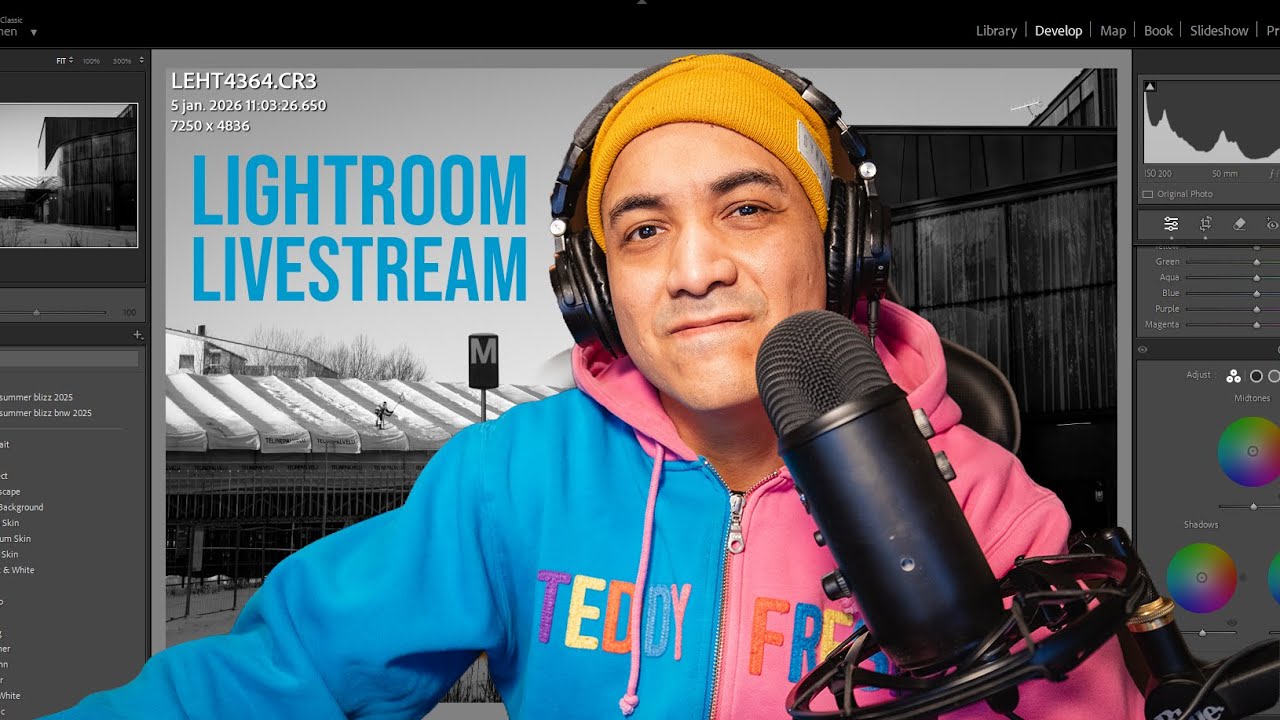Select the Shadows circle beside three-way icon
Image resolution: width=1280 pixels, height=720 pixels.
point(1256,376)
